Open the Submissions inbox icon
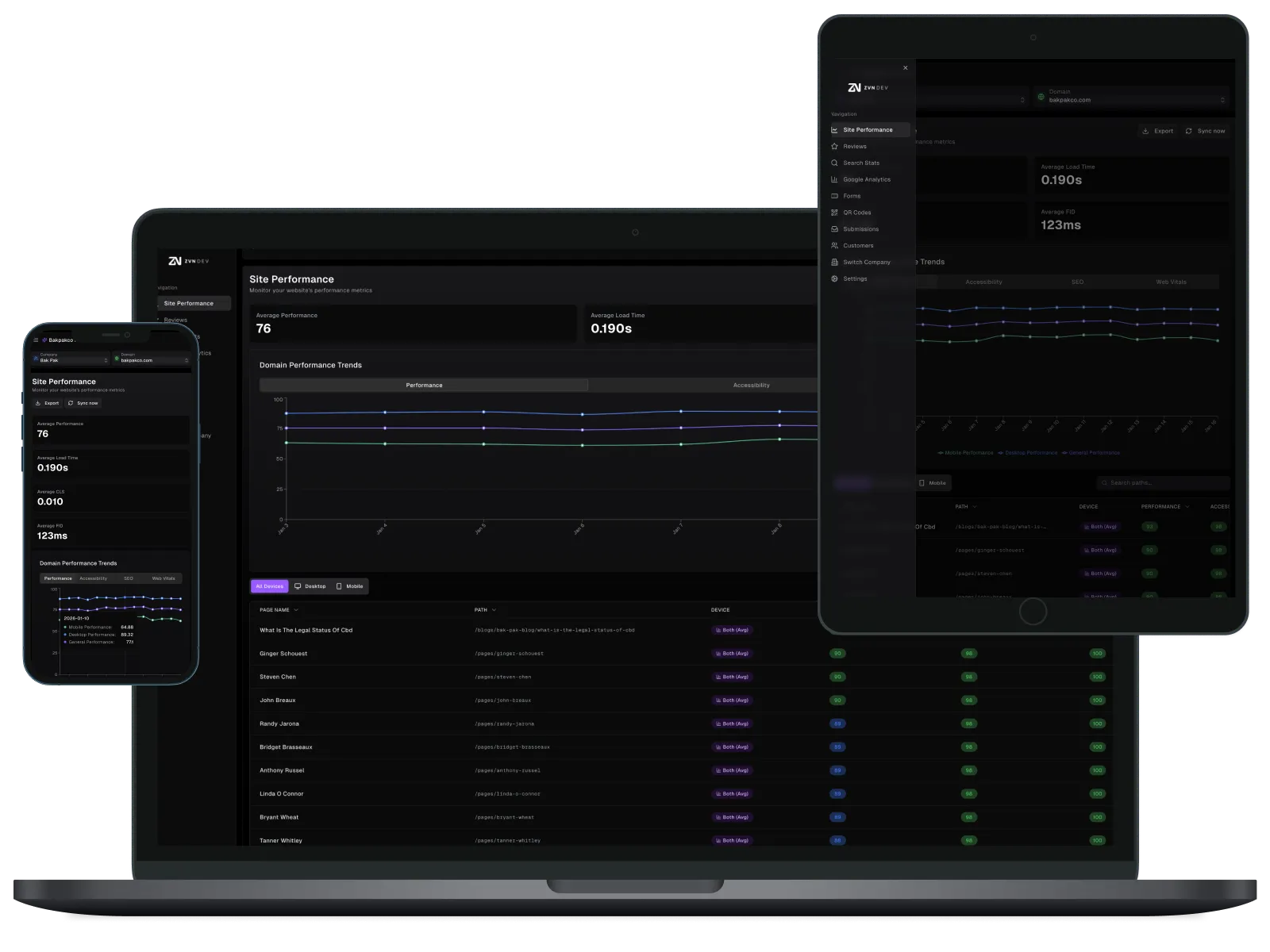The height and width of the screenshot is (952, 1270). coord(834,229)
